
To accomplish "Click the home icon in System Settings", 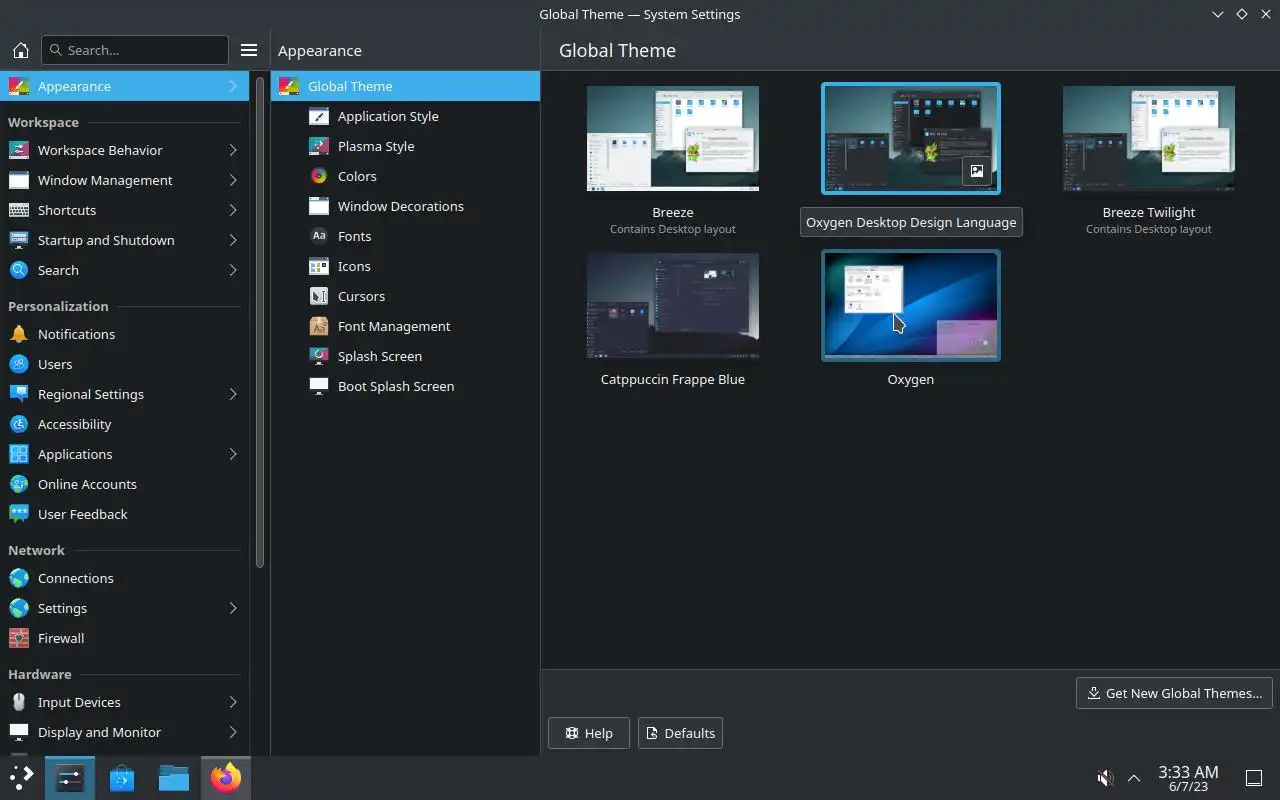I will point(20,50).
